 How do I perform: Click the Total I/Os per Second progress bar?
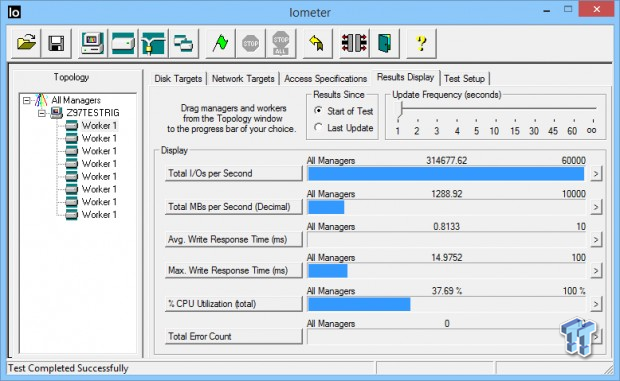(446, 174)
